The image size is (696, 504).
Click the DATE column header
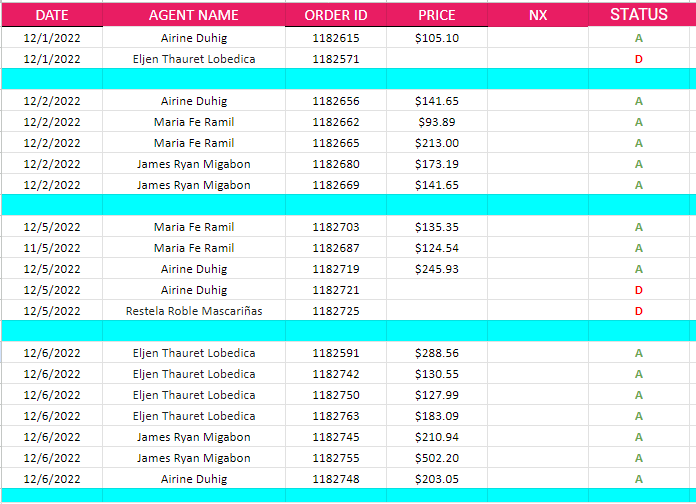click(51, 15)
